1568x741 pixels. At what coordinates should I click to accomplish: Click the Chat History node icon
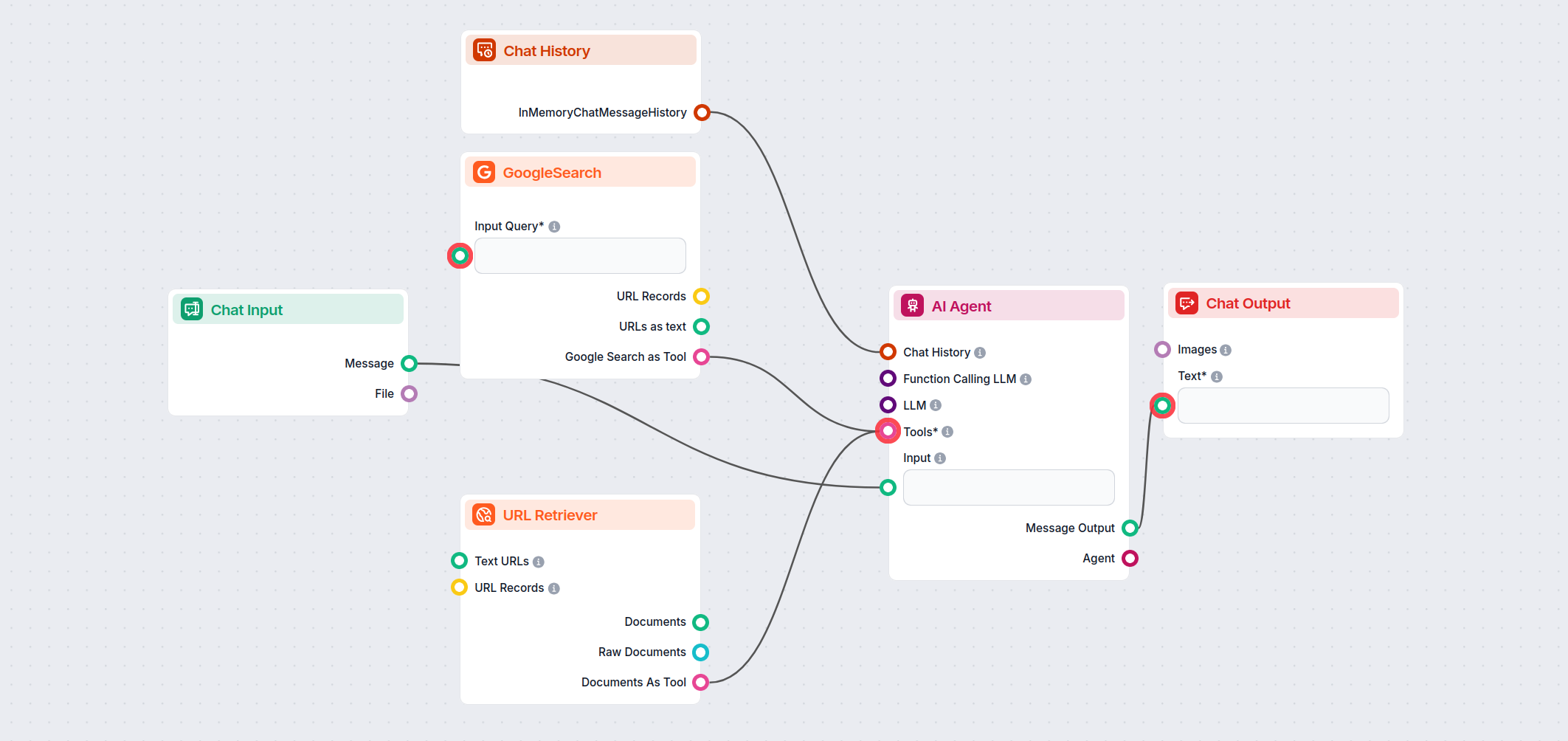pyautogui.click(x=484, y=49)
